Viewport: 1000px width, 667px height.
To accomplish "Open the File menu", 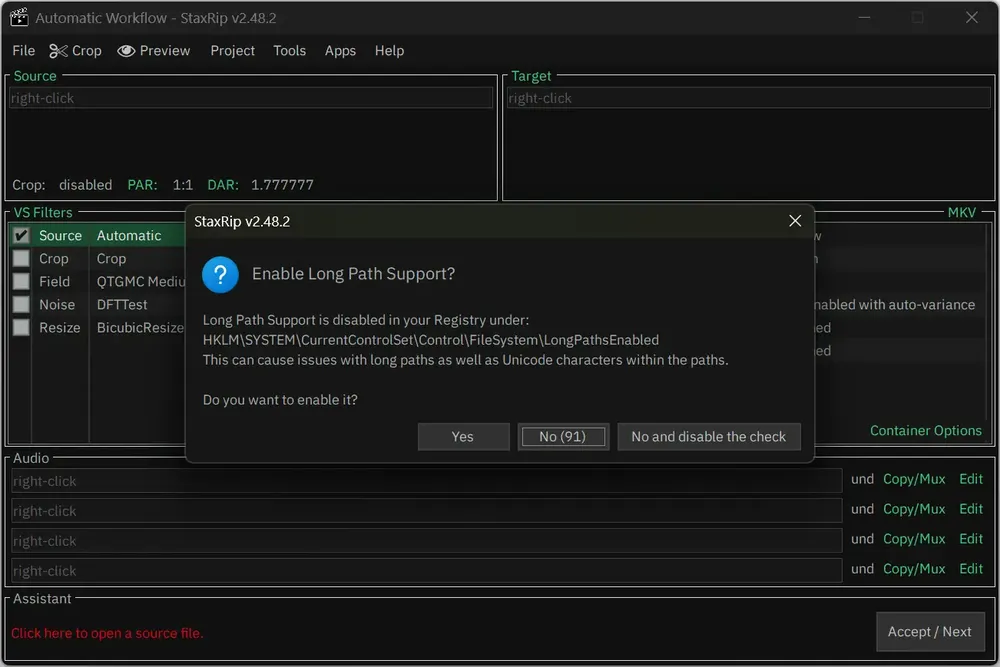I will coord(24,51).
